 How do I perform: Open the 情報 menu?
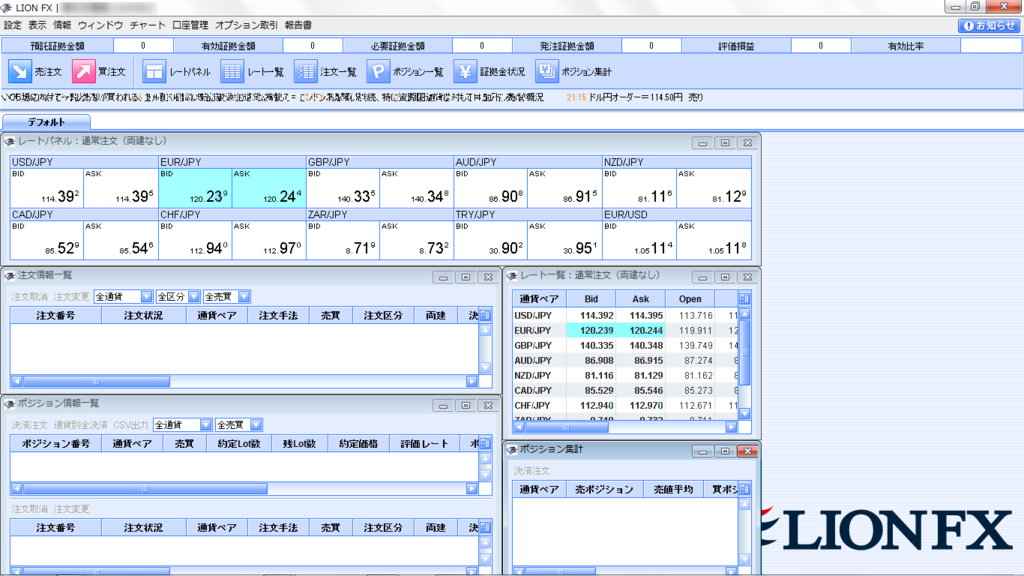[x=62, y=25]
